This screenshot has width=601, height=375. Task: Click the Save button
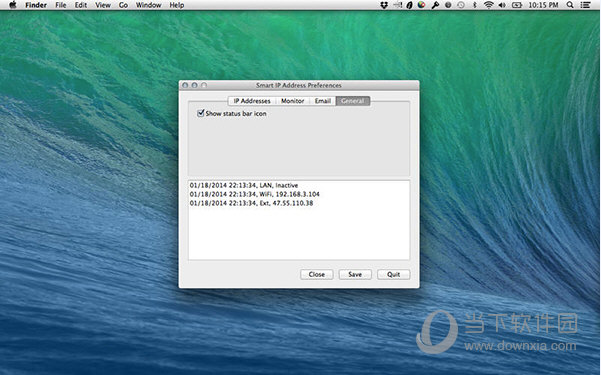355,275
